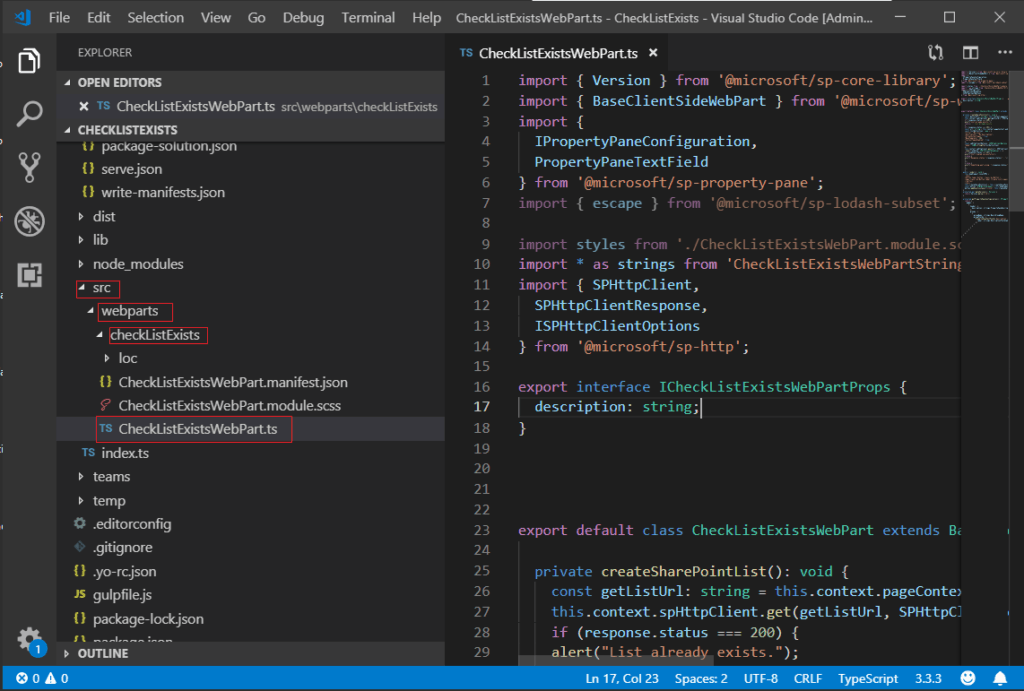
Task: Open the feedback smiley in status bar
Action: [968, 679]
